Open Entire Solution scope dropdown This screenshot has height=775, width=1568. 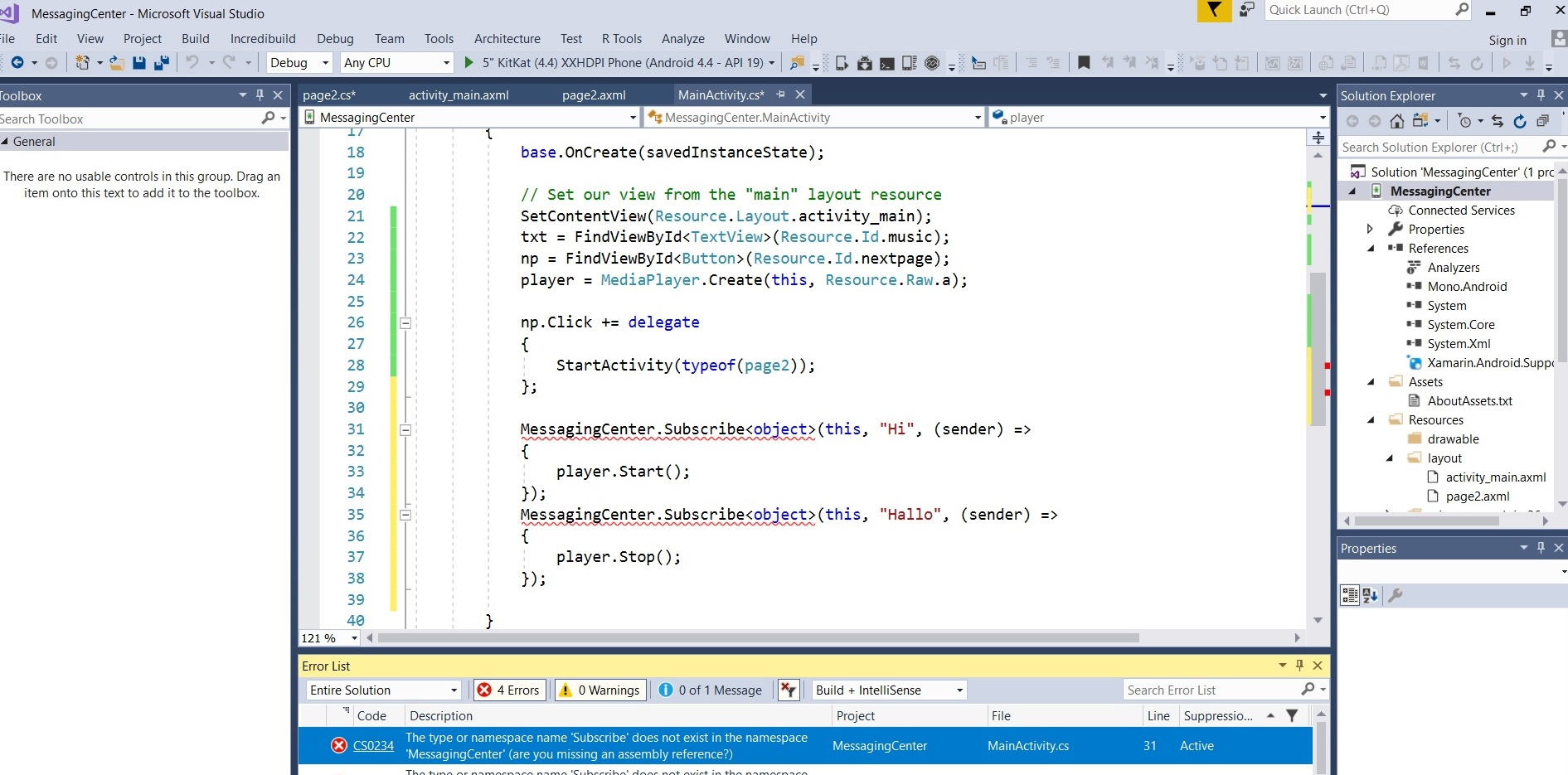383,690
